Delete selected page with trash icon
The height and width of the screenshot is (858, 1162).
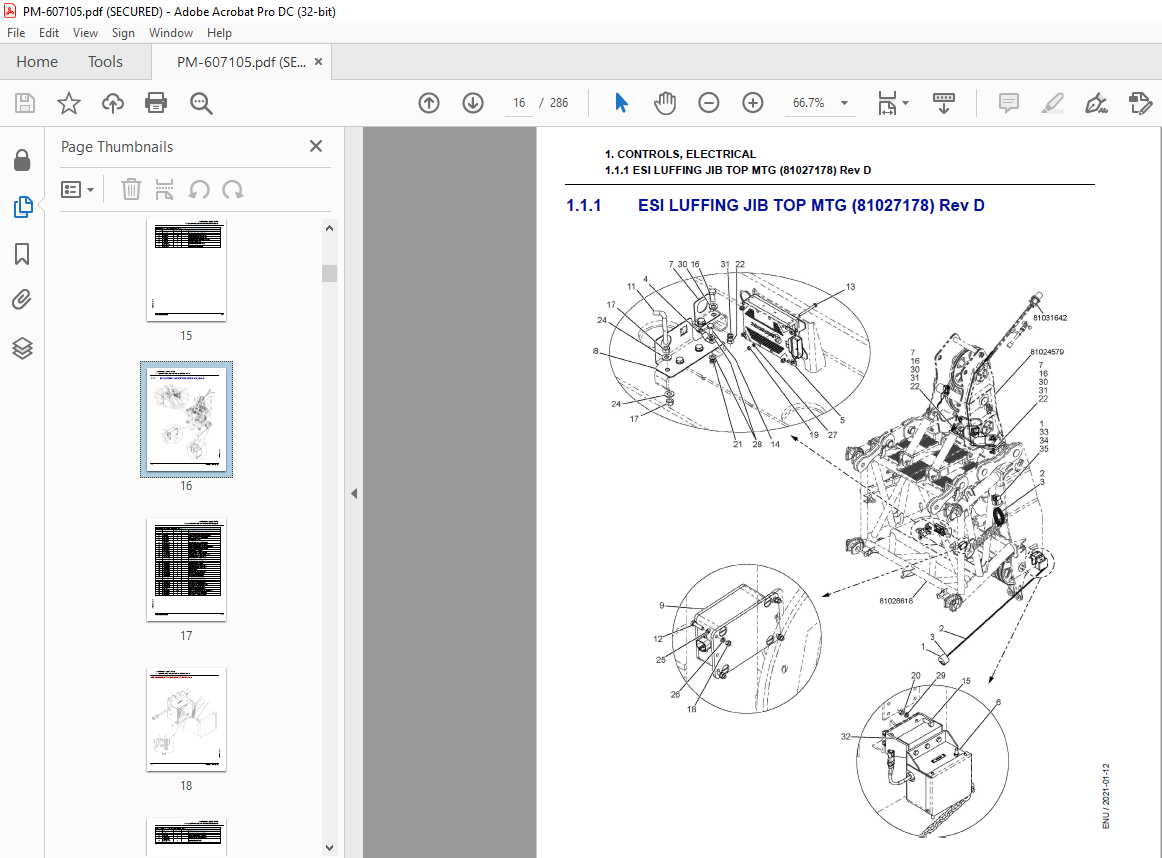pos(131,190)
